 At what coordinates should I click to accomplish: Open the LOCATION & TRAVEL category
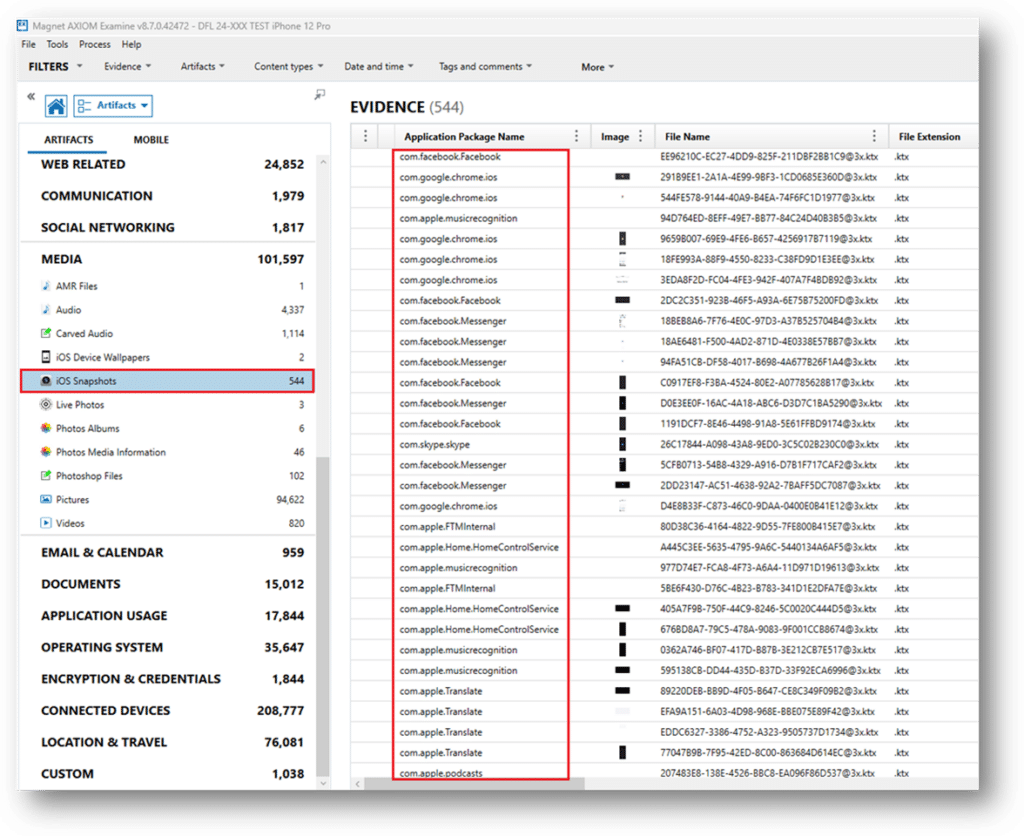click(x=172, y=743)
